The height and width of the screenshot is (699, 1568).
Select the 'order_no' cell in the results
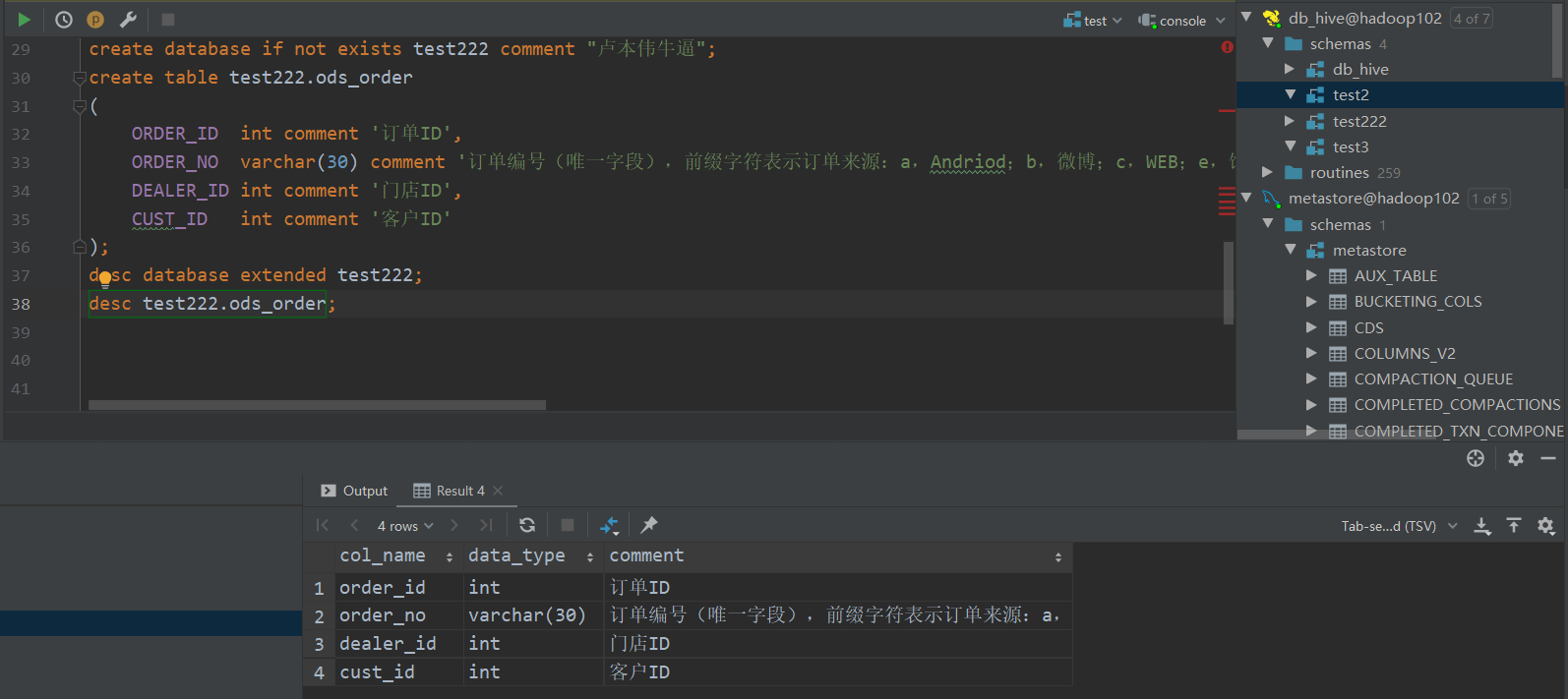tap(398, 615)
